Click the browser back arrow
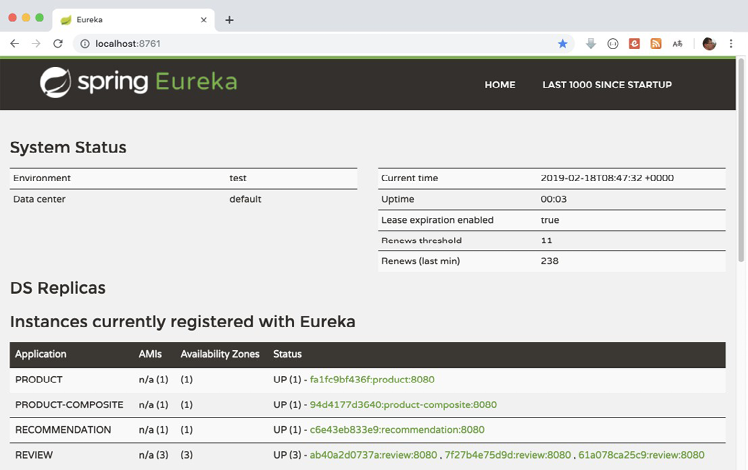Viewport: 748px width, 470px height. tap(14, 43)
